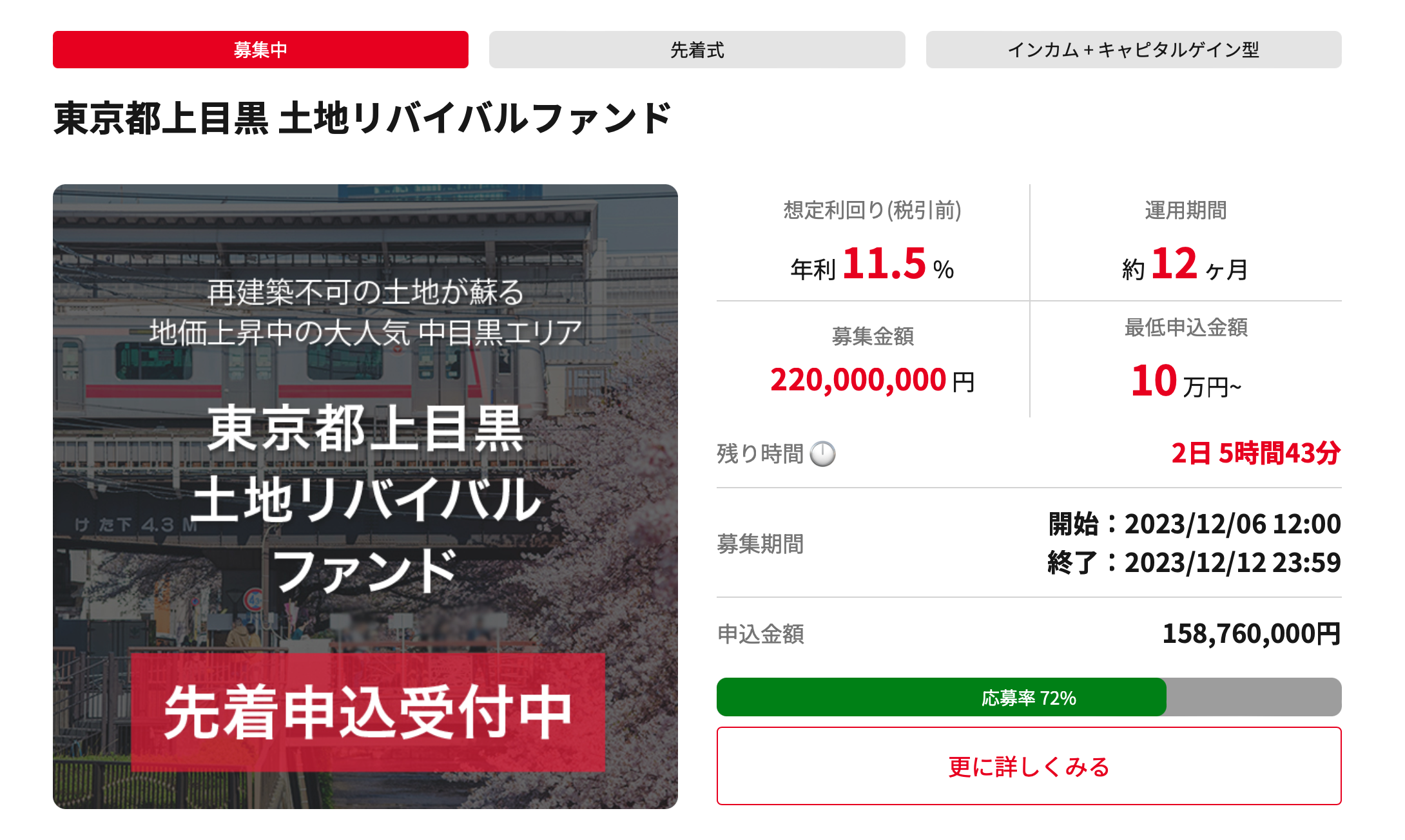This screenshot has height=840, width=1405.
Task: Click the 約12ヶ月 operation period value
Action: [x=1185, y=265]
